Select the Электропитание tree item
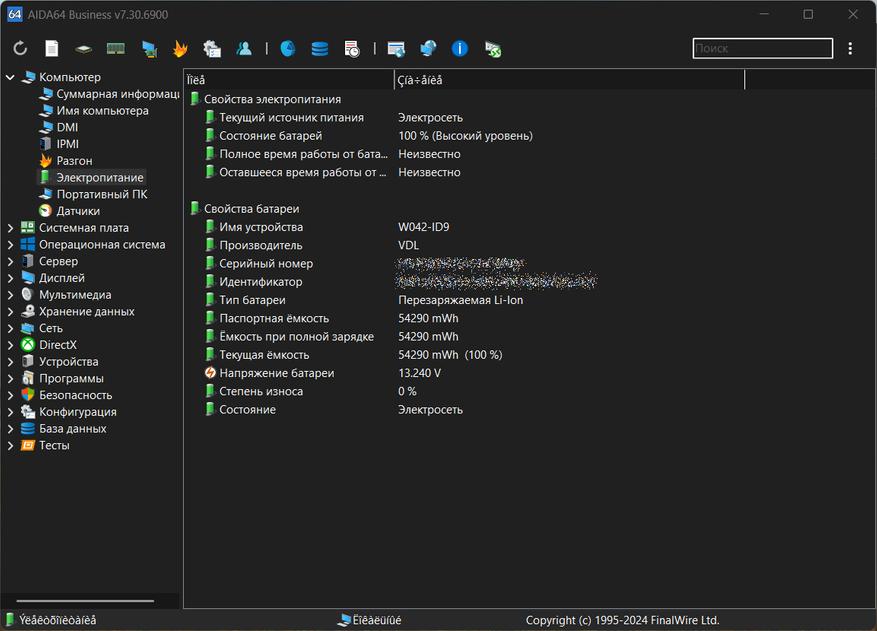877x631 pixels. click(100, 177)
